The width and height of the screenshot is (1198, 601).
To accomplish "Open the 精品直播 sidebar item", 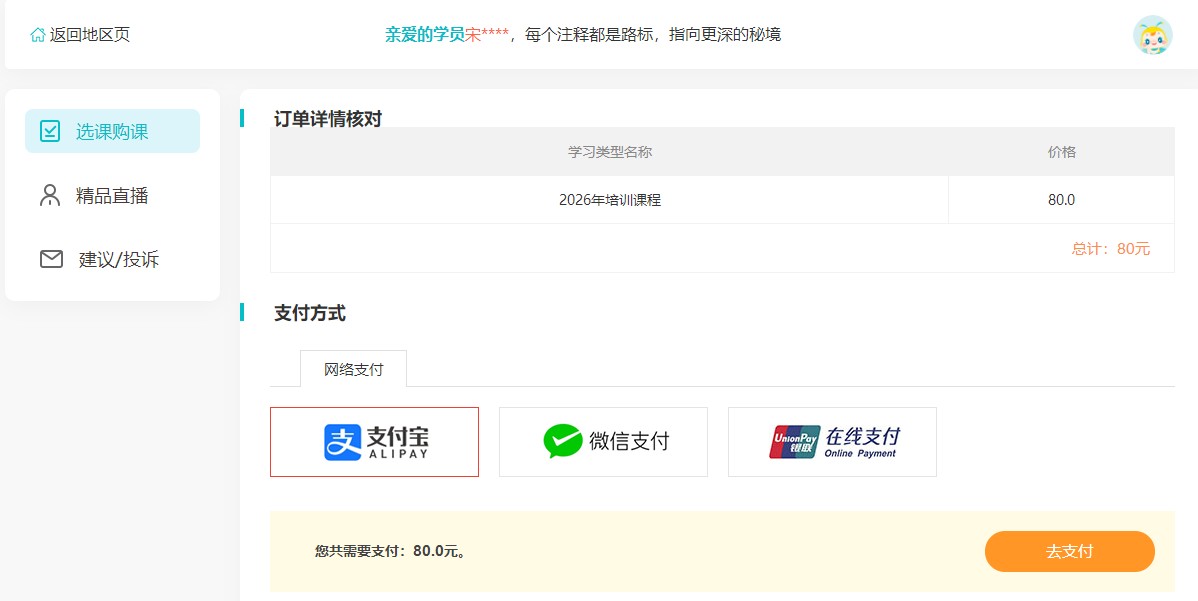I will pos(112,195).
